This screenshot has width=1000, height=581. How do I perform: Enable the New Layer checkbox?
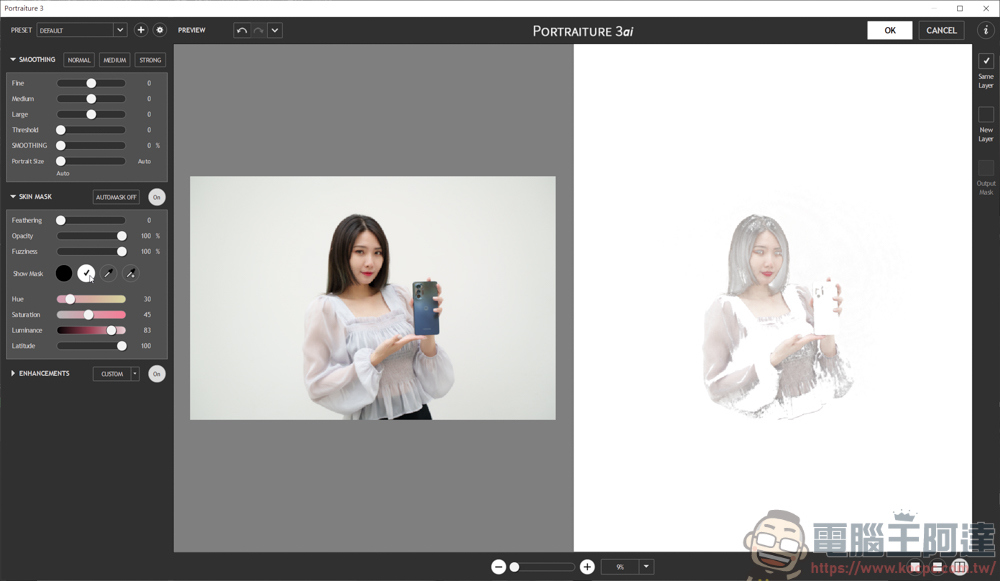986,115
